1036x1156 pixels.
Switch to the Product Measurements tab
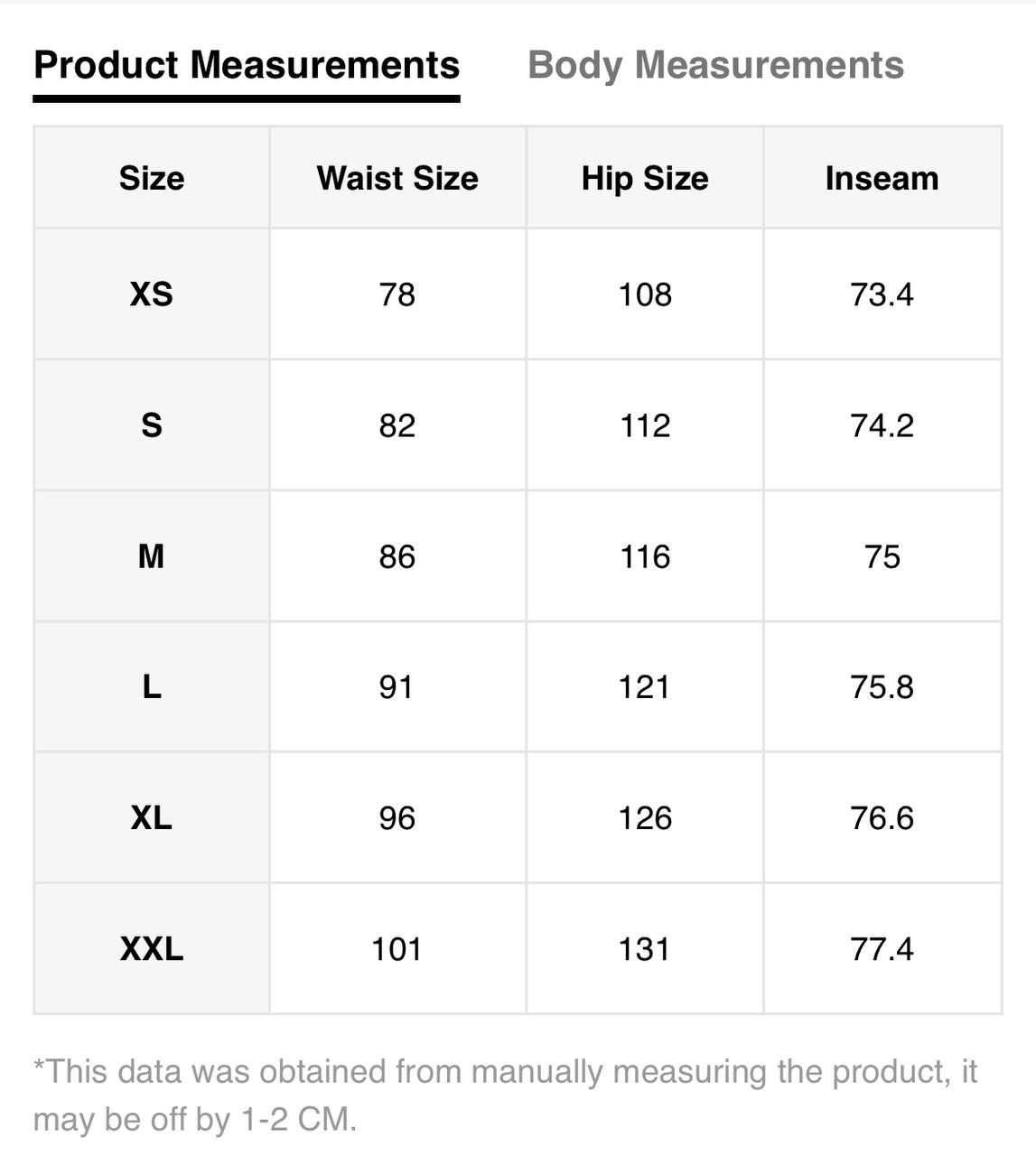point(247,66)
